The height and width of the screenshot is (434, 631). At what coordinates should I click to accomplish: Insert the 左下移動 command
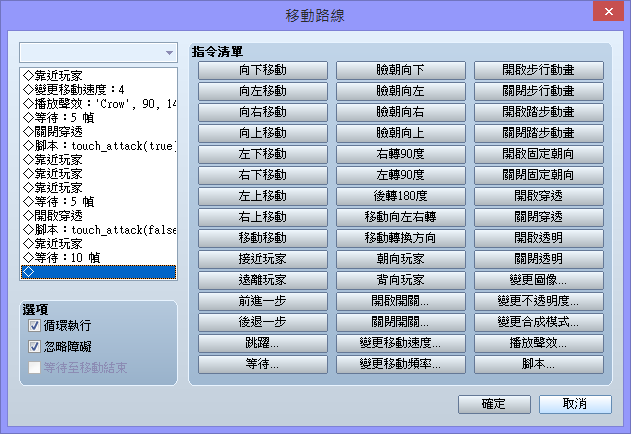click(x=262, y=154)
